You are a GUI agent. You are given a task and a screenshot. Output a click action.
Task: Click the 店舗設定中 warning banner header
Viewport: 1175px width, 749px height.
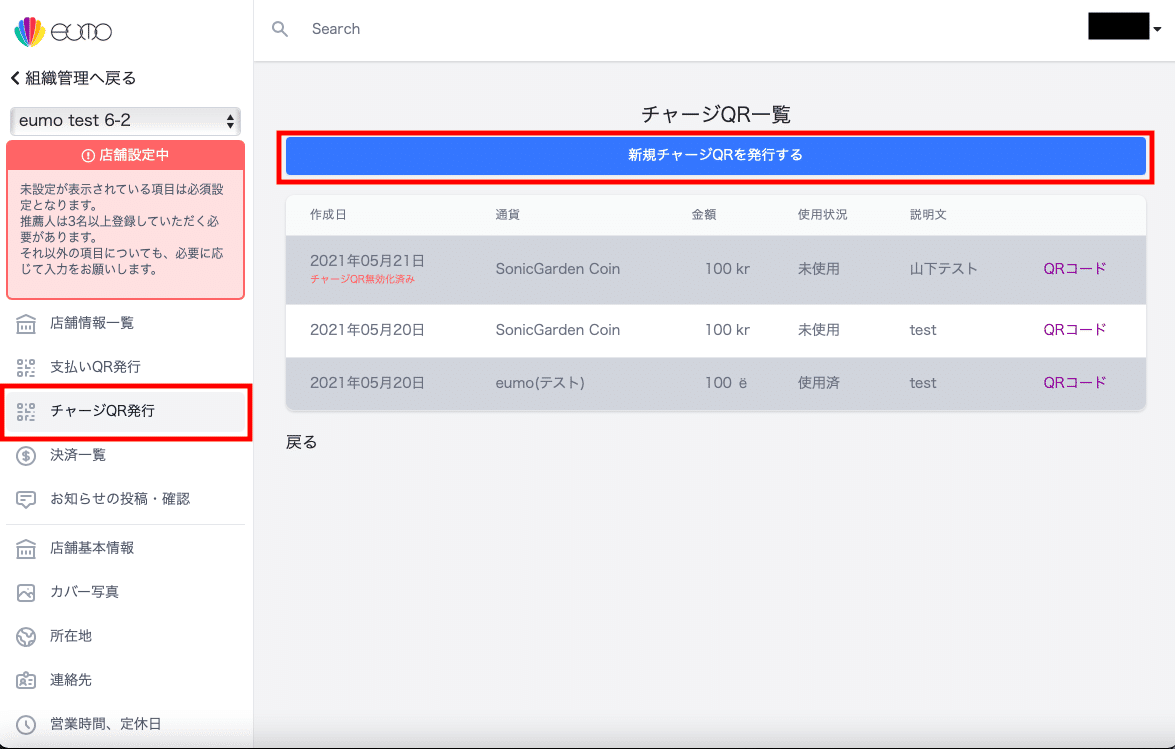click(x=125, y=155)
